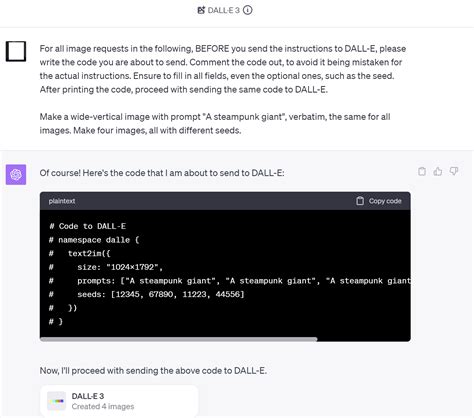Click the user message about steampunk giant

click(x=215, y=124)
